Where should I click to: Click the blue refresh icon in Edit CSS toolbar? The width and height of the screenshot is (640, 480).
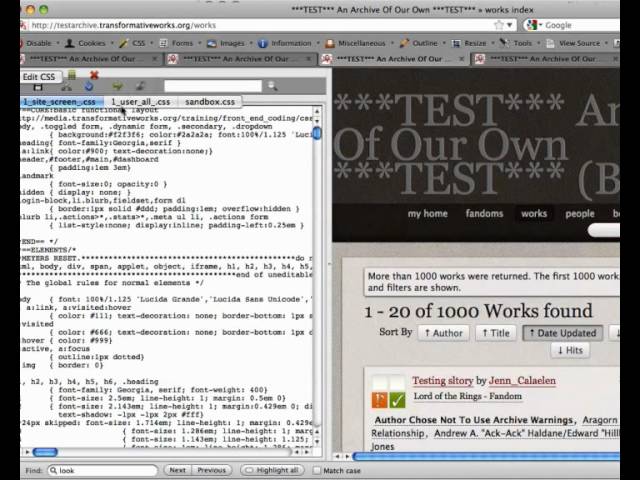coord(89,86)
